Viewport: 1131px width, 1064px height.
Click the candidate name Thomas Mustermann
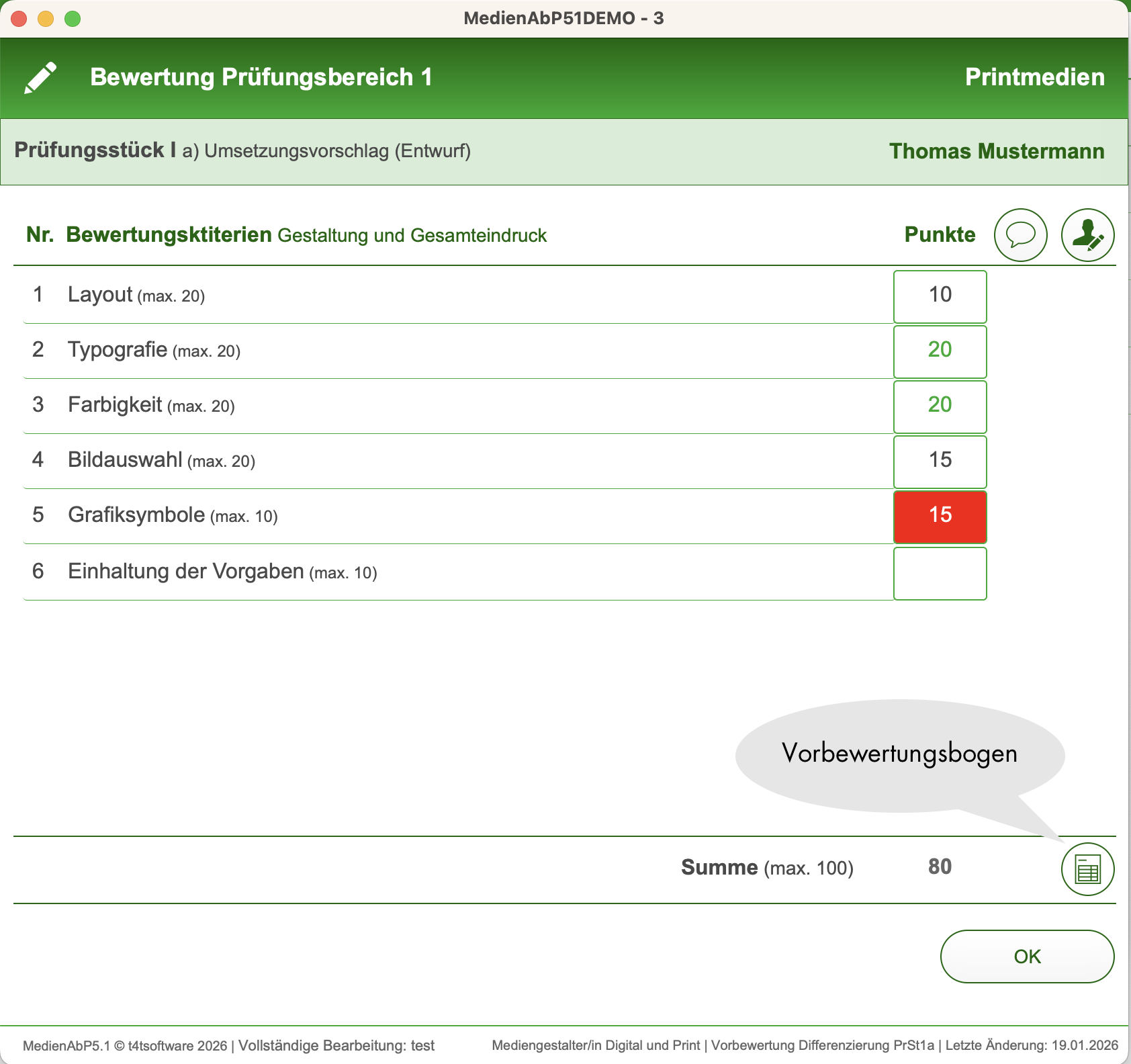[997, 151]
